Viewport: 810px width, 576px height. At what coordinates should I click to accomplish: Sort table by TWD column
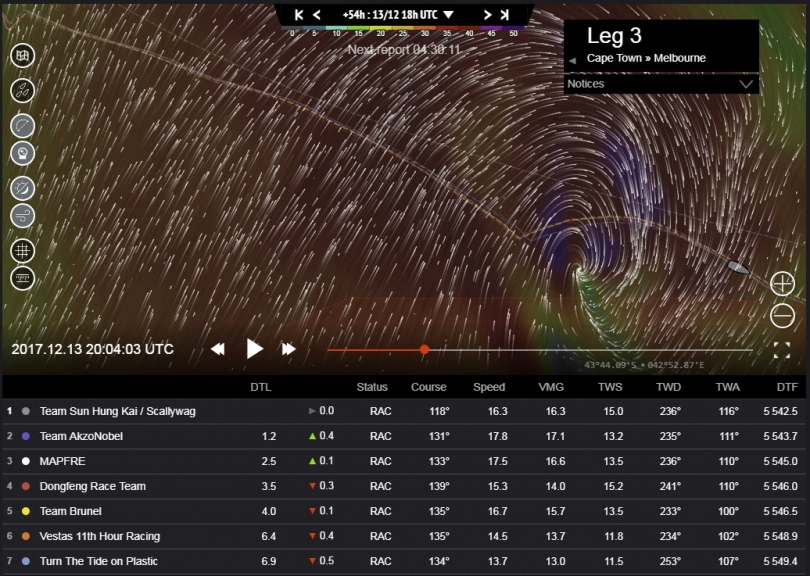pyautogui.click(x=668, y=387)
